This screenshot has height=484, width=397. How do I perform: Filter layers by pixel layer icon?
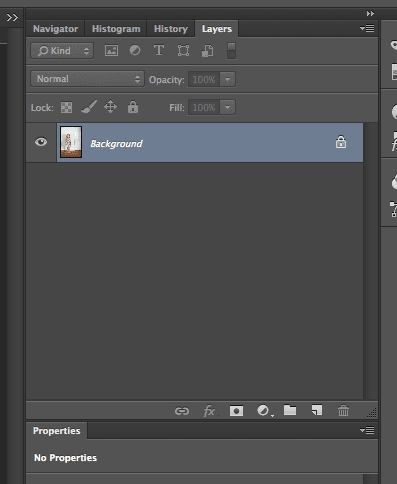point(111,51)
